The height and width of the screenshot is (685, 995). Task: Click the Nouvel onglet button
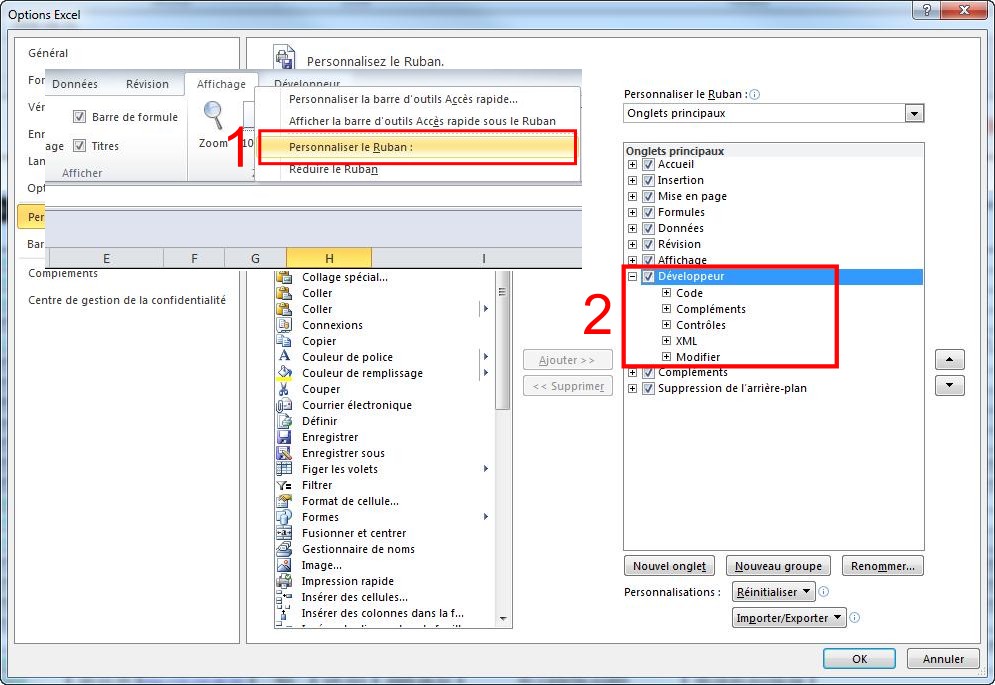coord(670,566)
